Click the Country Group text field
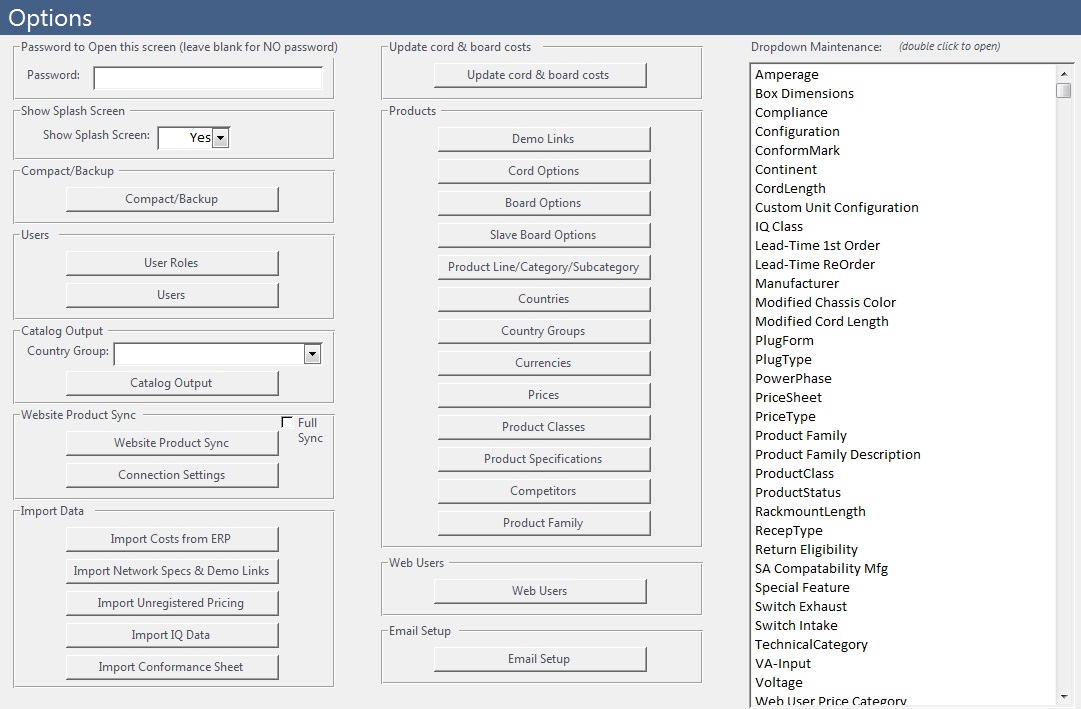 209,354
